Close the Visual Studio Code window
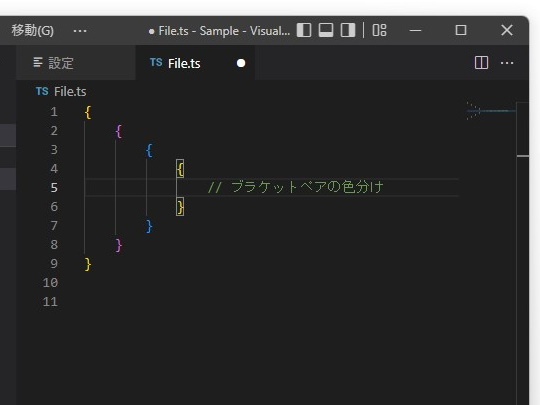This screenshot has height=405, width=540. (507, 30)
